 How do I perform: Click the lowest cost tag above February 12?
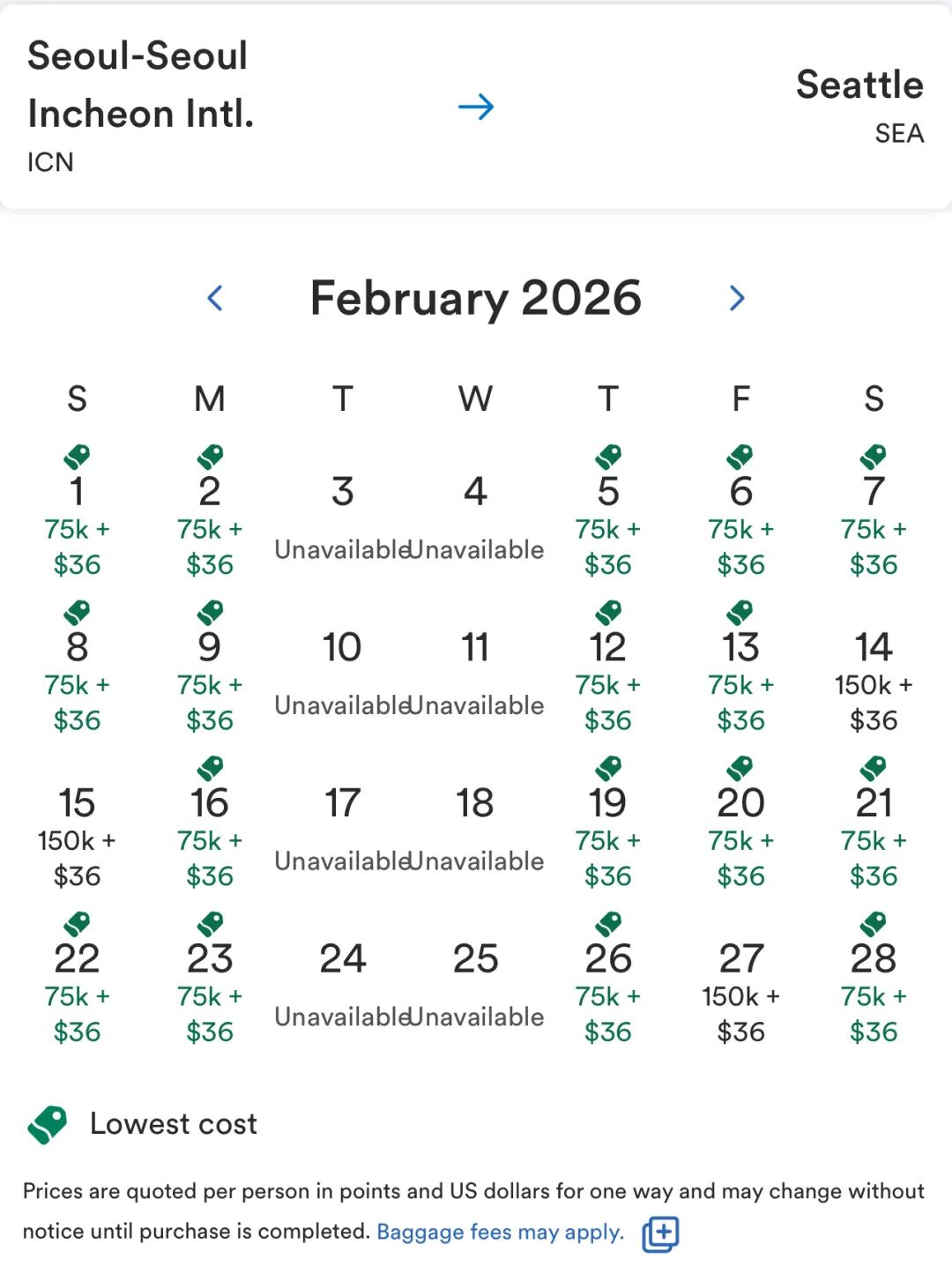608,611
